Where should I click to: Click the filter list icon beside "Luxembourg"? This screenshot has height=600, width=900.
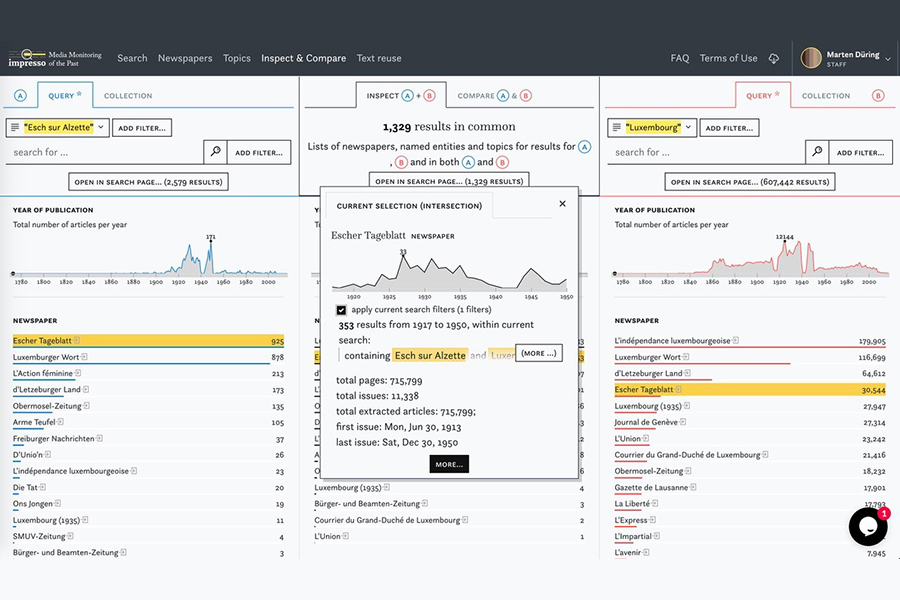[616, 127]
